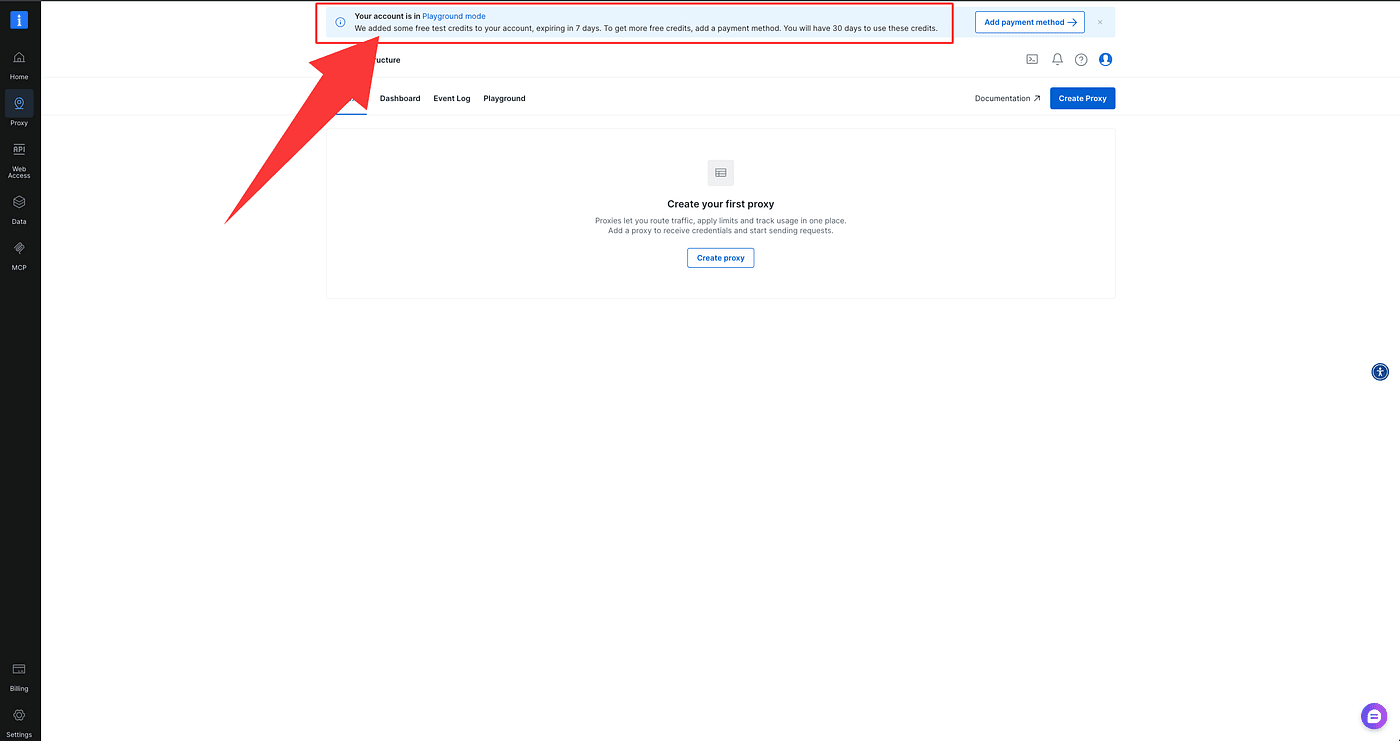This screenshot has height=741, width=1400.
Task: Open Web Access API section
Action: (19, 158)
